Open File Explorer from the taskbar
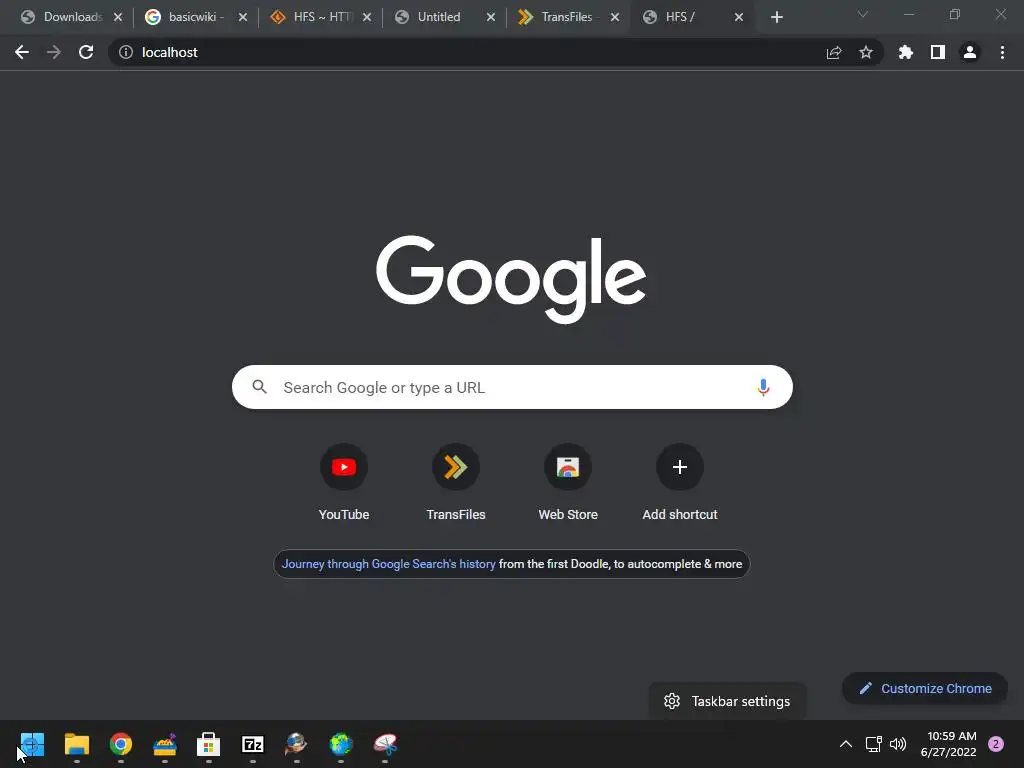Viewport: 1024px width, 768px height. click(x=76, y=744)
